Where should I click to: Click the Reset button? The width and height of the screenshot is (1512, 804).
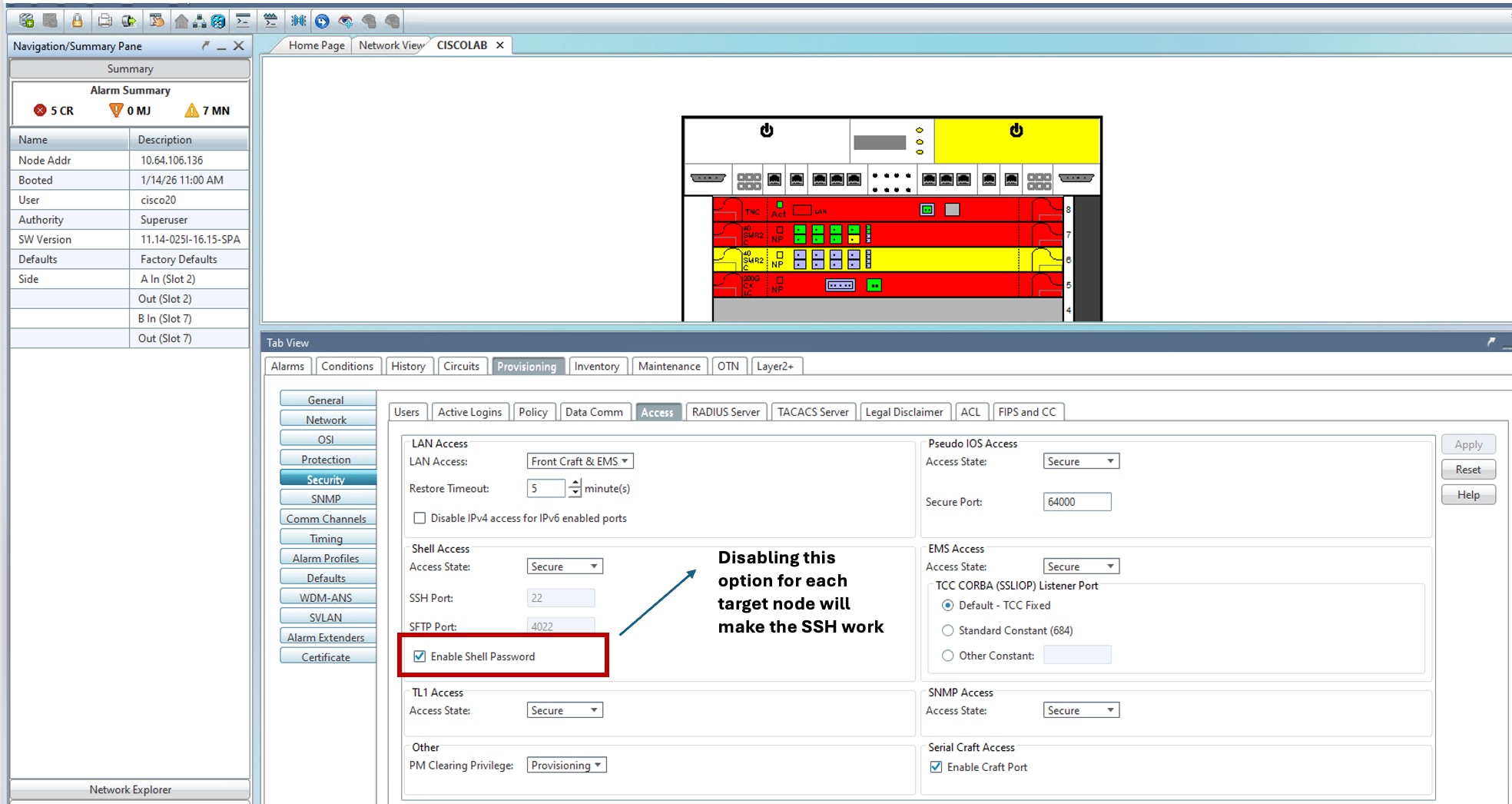1468,470
